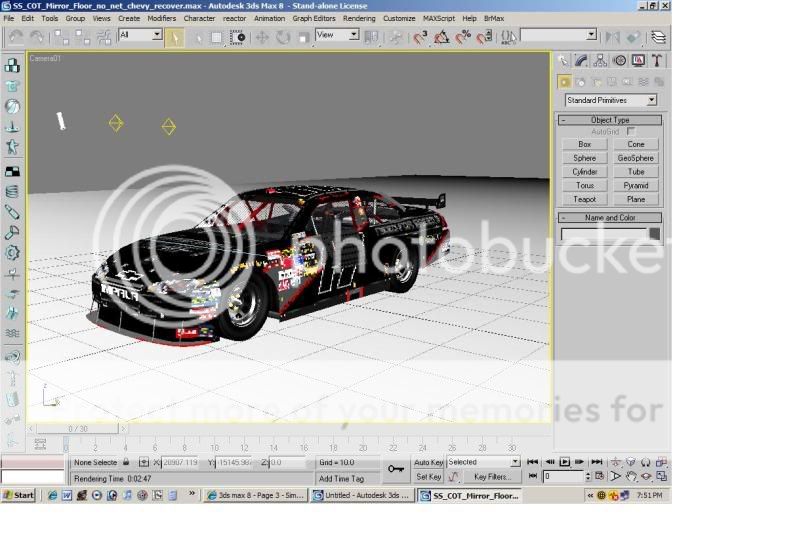The image size is (799, 553).
Task: Click the object color swatch
Action: [655, 234]
